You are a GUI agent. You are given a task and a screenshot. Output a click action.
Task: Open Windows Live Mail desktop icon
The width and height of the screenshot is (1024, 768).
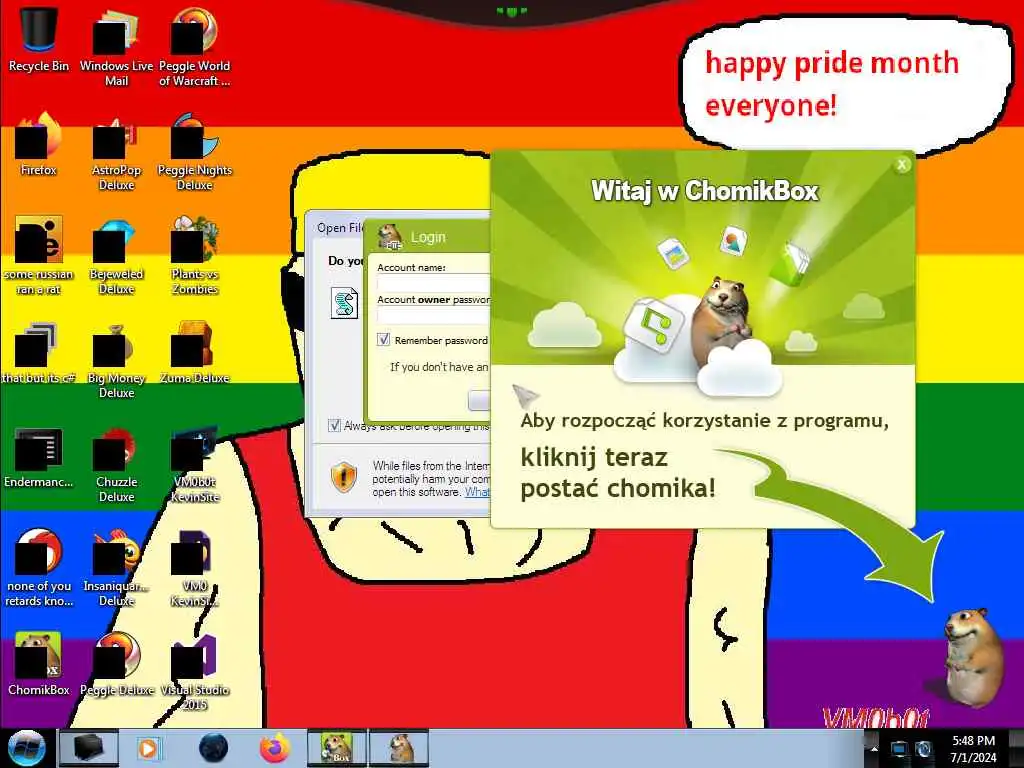click(x=116, y=47)
